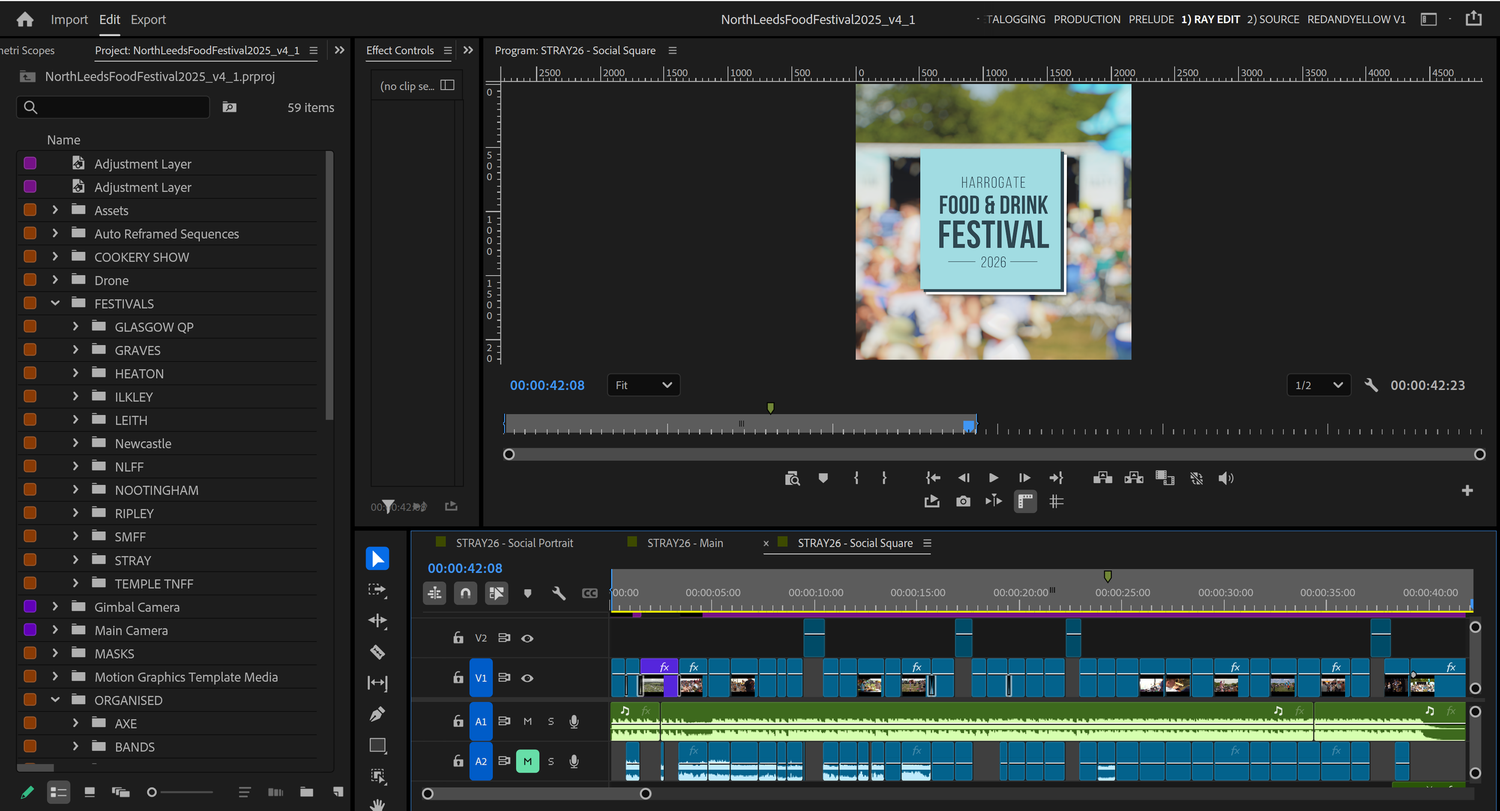Viewport: 1500px width, 811px height.
Task: Toggle Linked Selection in the timeline
Action: click(x=497, y=593)
